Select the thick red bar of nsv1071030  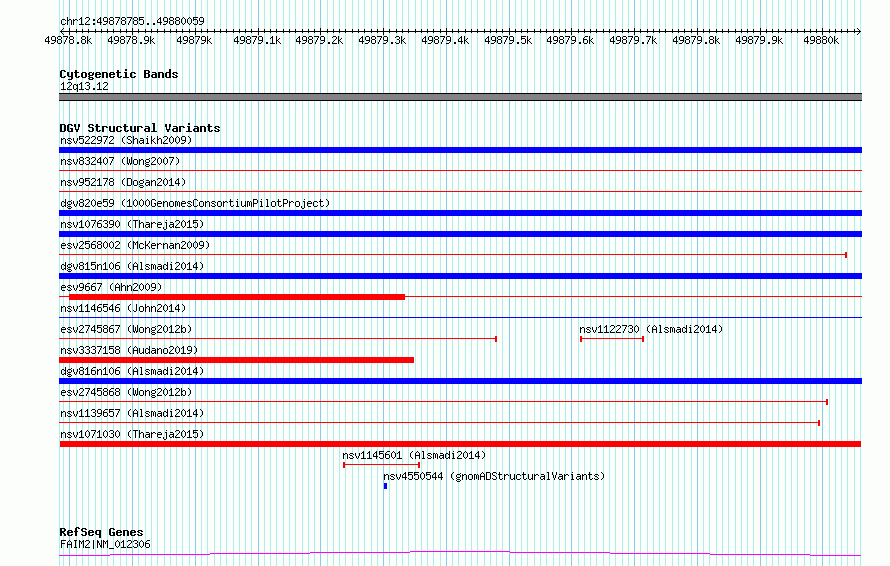pos(460,444)
